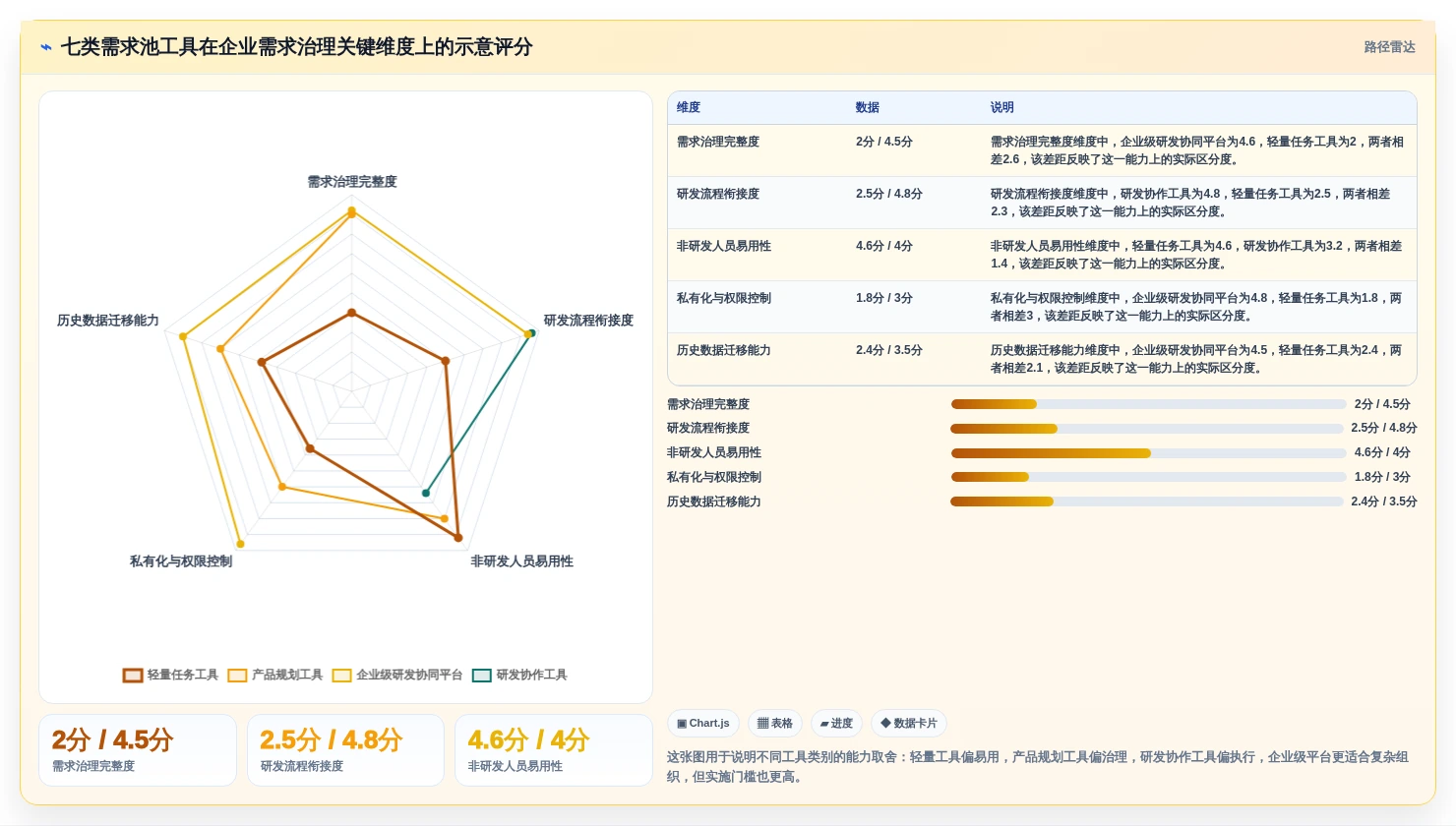Image resolution: width=1456 pixels, height=826 pixels.
Task: Click radar axis label 私有化与权限控制
Action: (x=181, y=561)
